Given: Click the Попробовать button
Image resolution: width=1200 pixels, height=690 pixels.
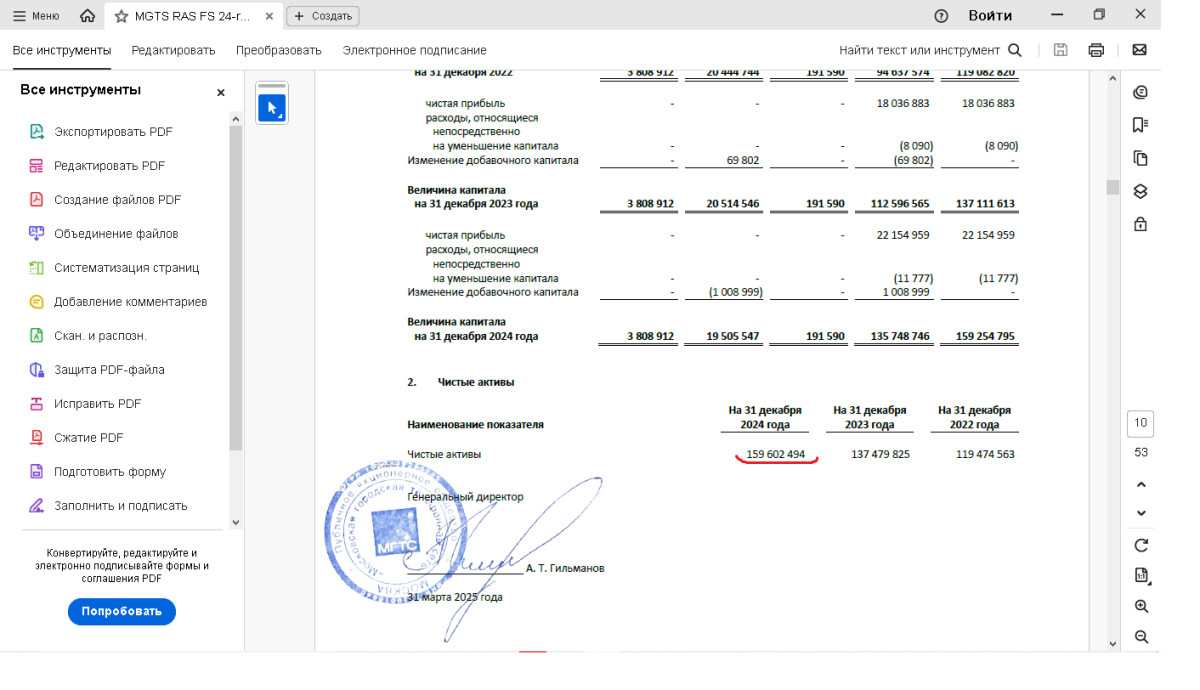Looking at the screenshot, I should 122,611.
